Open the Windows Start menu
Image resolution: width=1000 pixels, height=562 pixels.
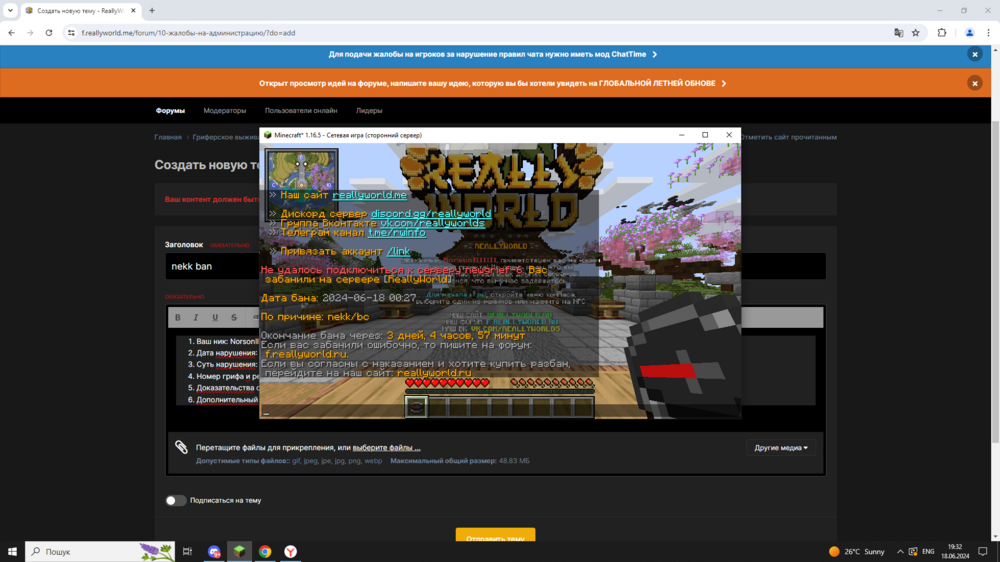12,552
